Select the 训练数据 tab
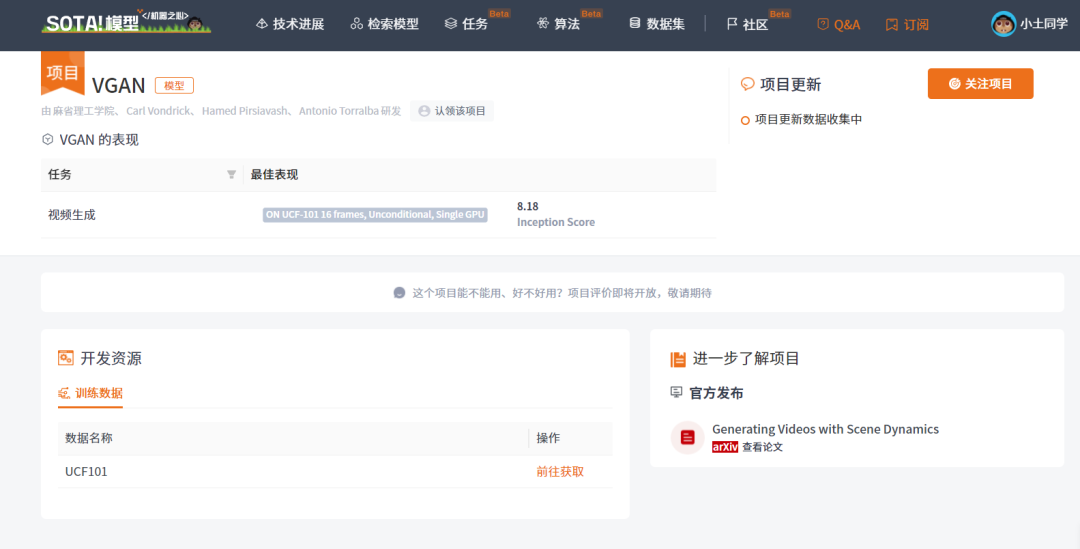Image resolution: width=1080 pixels, height=549 pixels. (x=90, y=393)
